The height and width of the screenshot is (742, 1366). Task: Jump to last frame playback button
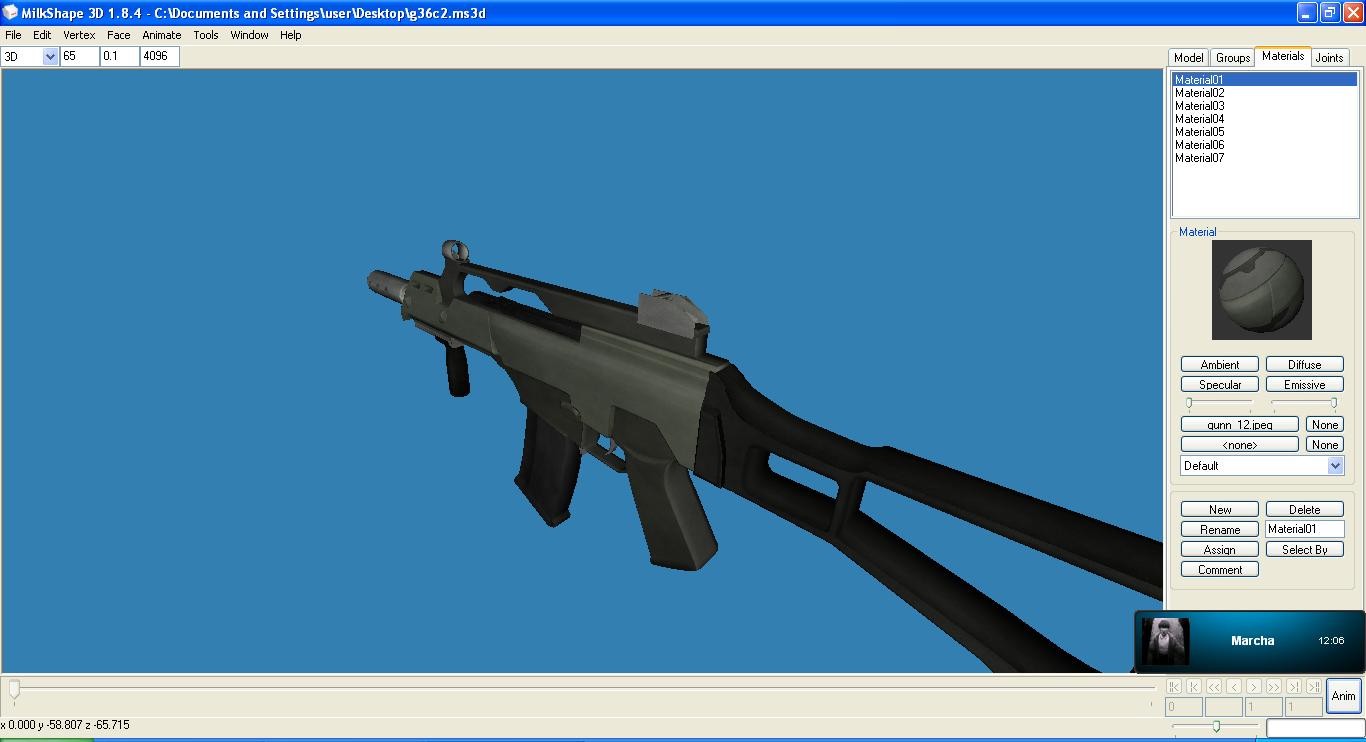point(1314,687)
